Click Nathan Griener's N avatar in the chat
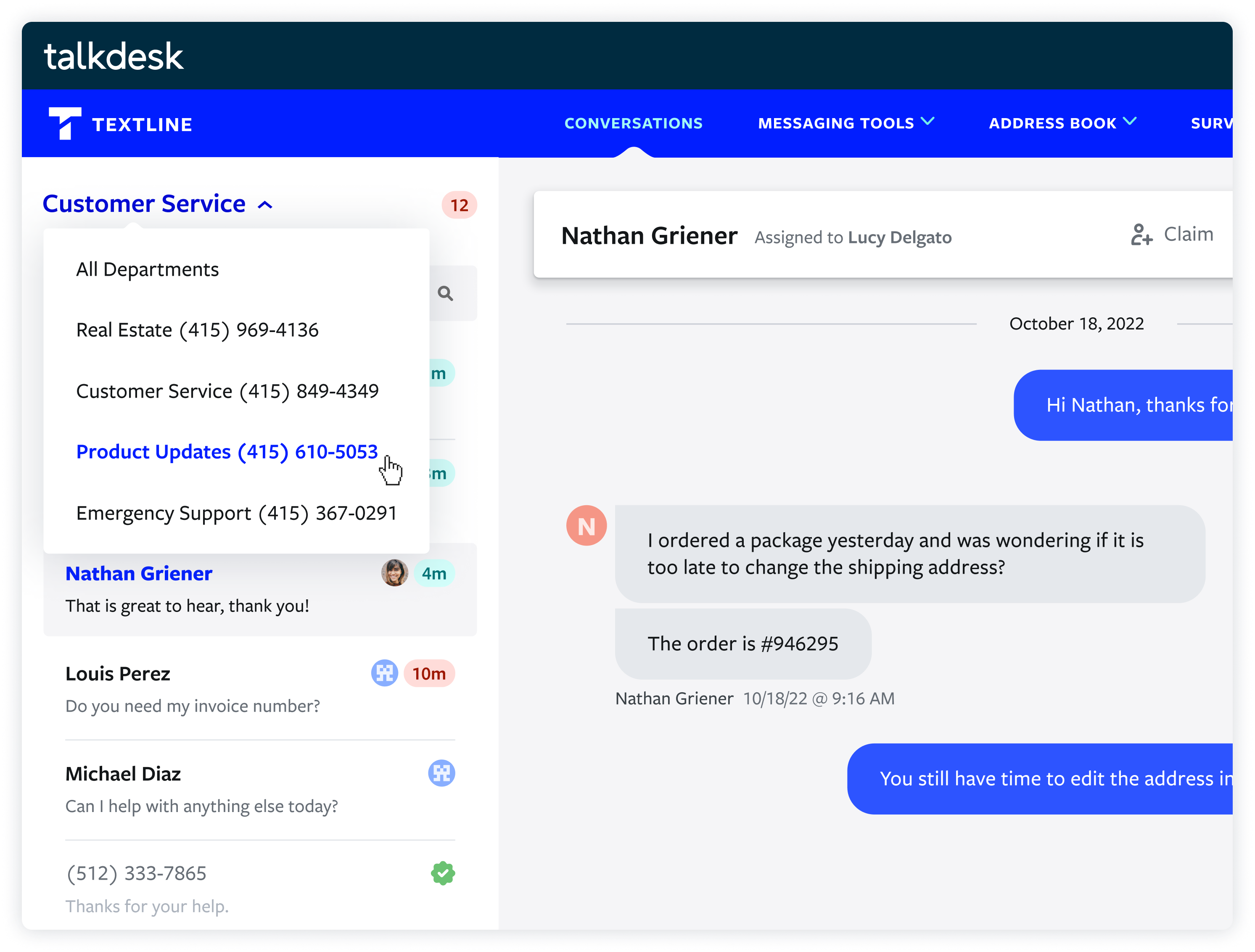1255x952 pixels. pyautogui.click(x=587, y=525)
